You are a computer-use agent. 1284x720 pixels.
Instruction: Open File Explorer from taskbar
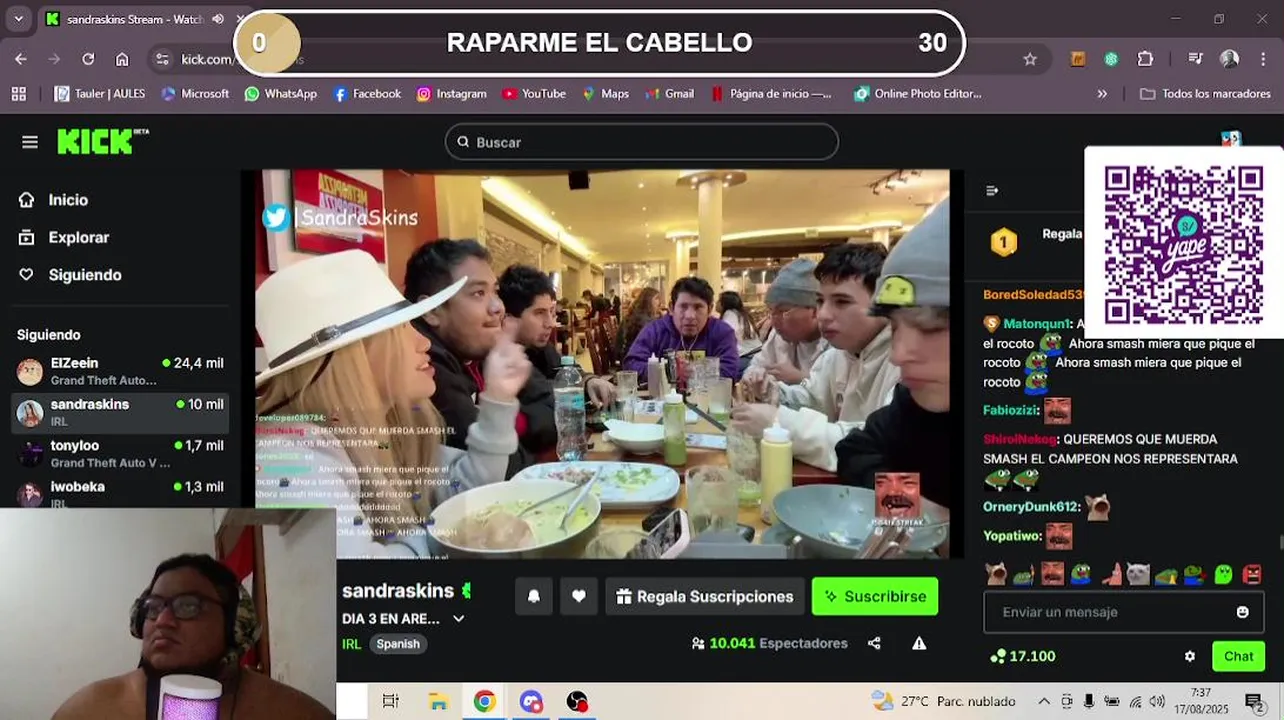(438, 701)
